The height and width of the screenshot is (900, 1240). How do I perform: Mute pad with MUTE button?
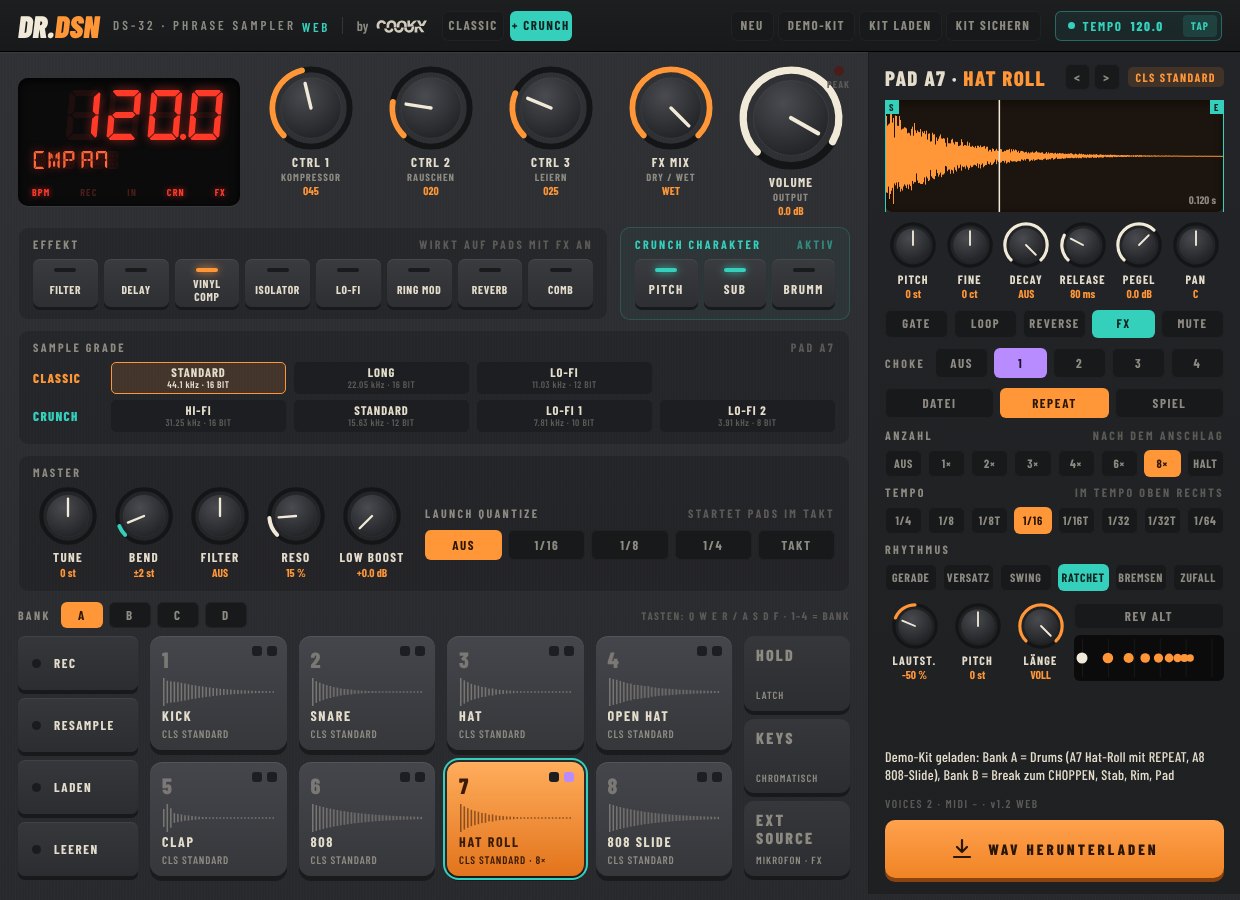click(x=1192, y=323)
